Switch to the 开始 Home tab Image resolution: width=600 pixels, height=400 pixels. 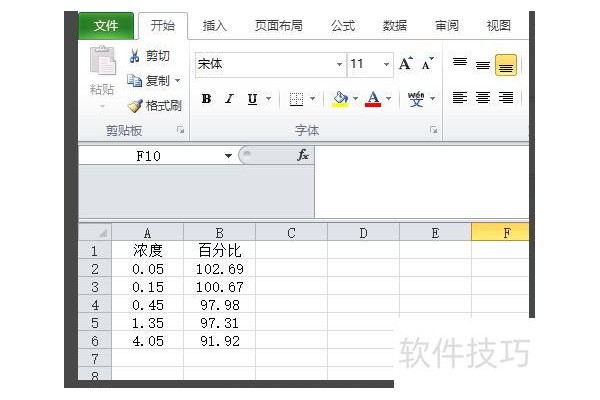click(163, 26)
